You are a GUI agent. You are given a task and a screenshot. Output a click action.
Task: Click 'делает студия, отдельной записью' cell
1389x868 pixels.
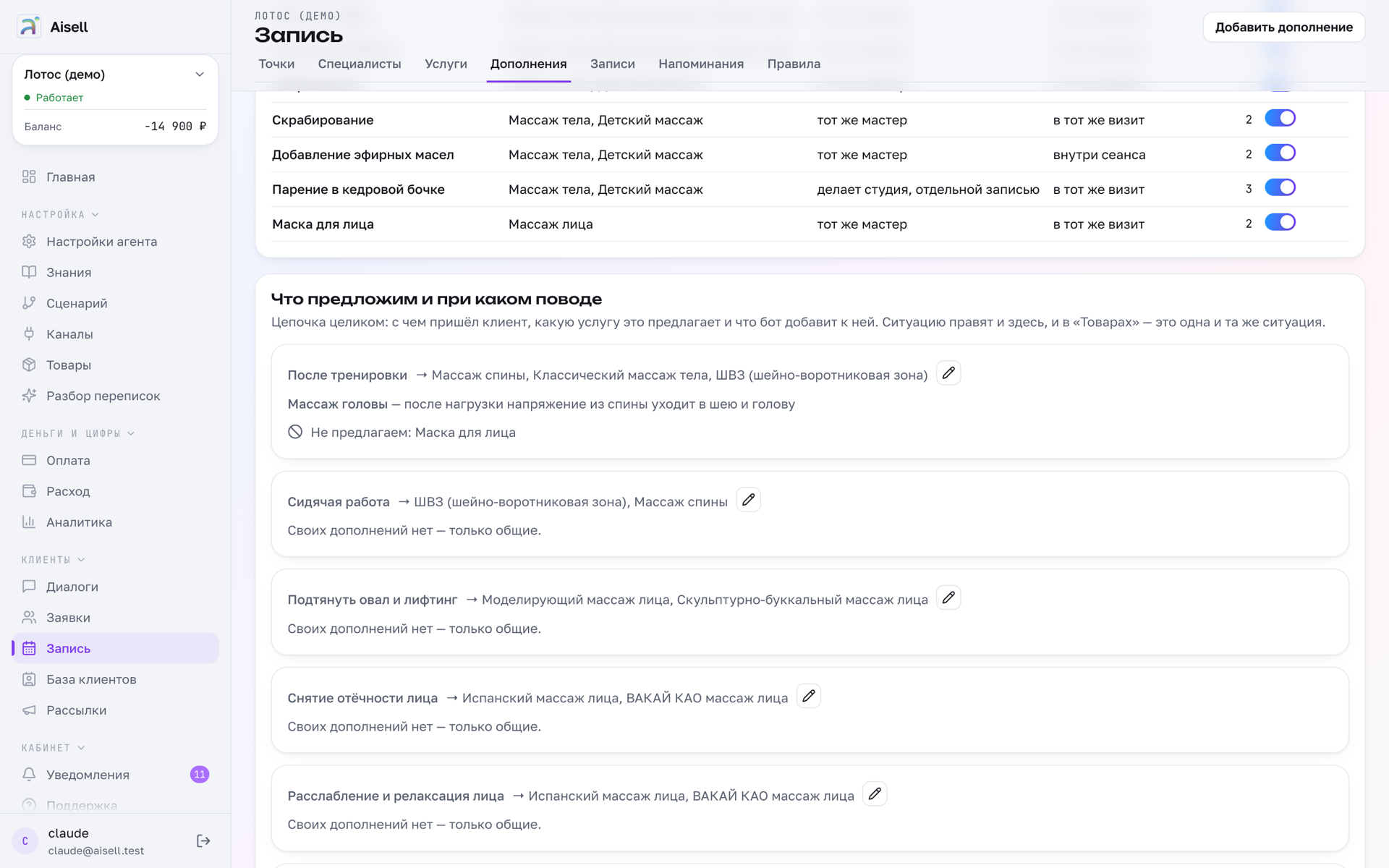[928, 190]
